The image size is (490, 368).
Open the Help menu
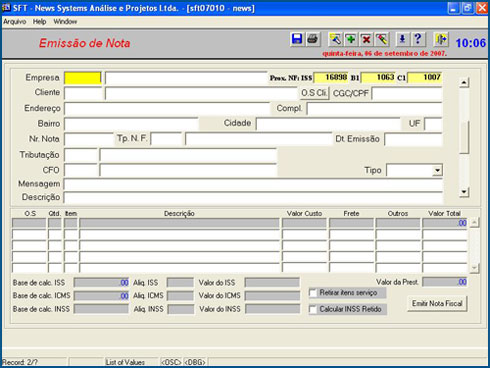coord(39,22)
